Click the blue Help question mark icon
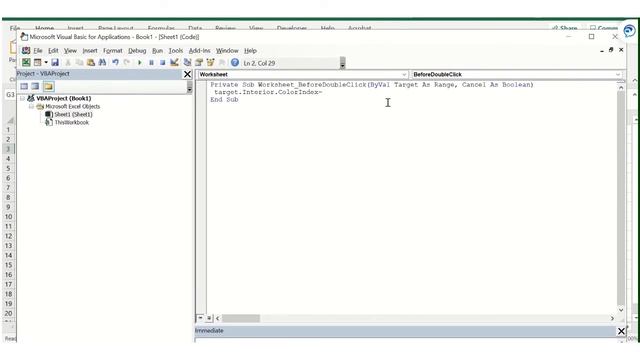 click(x=235, y=62)
